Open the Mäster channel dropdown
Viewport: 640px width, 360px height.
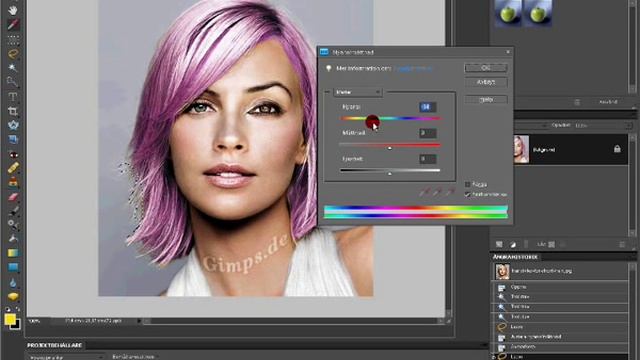click(358, 92)
